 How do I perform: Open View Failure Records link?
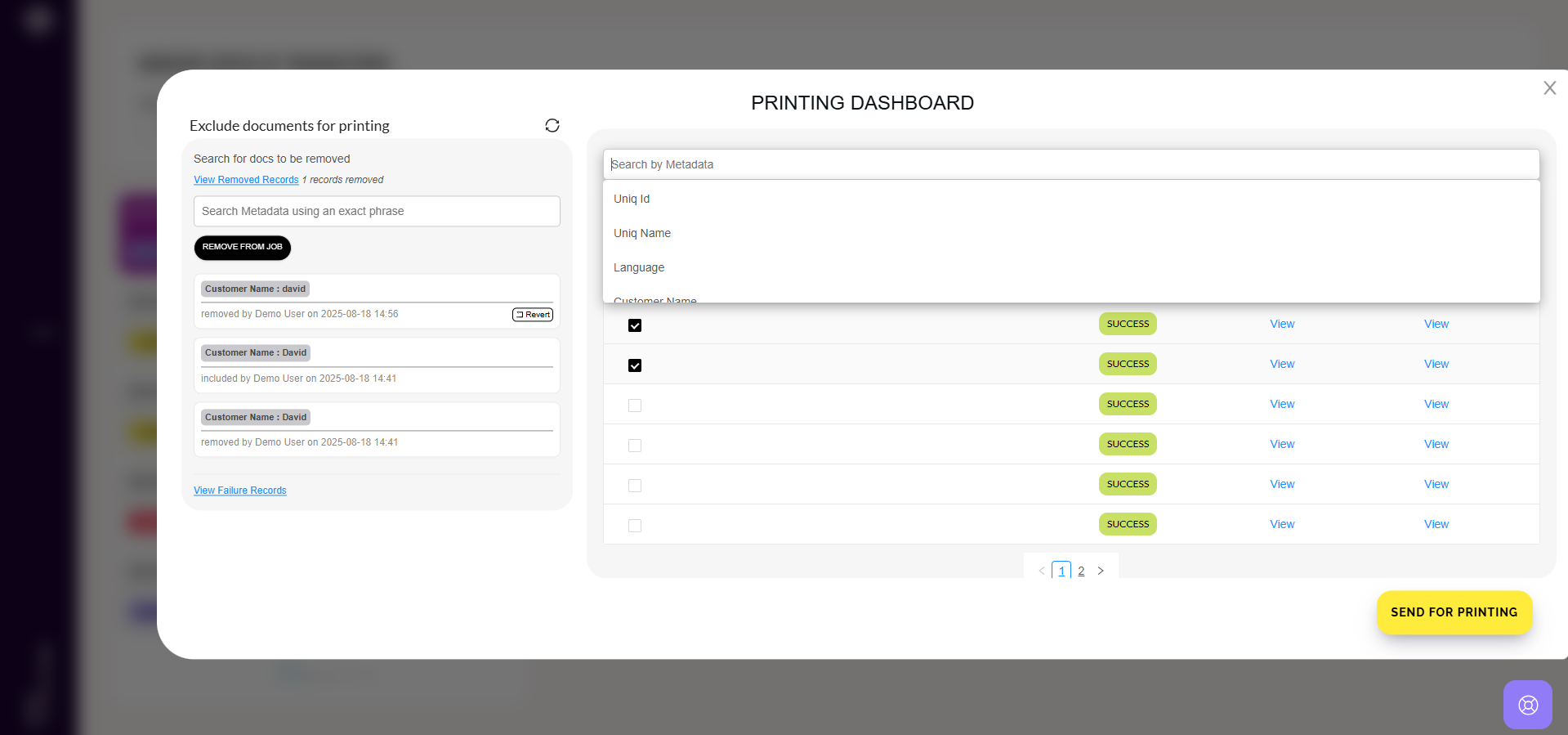(240, 491)
